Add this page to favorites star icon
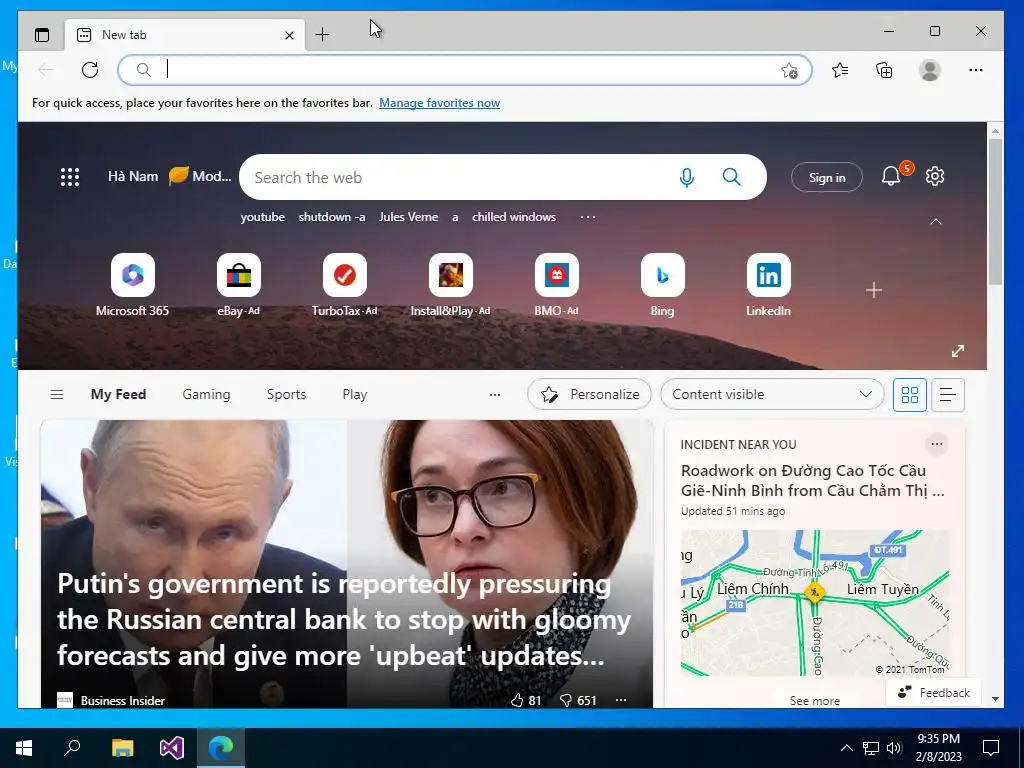The image size is (1024, 768). click(790, 71)
